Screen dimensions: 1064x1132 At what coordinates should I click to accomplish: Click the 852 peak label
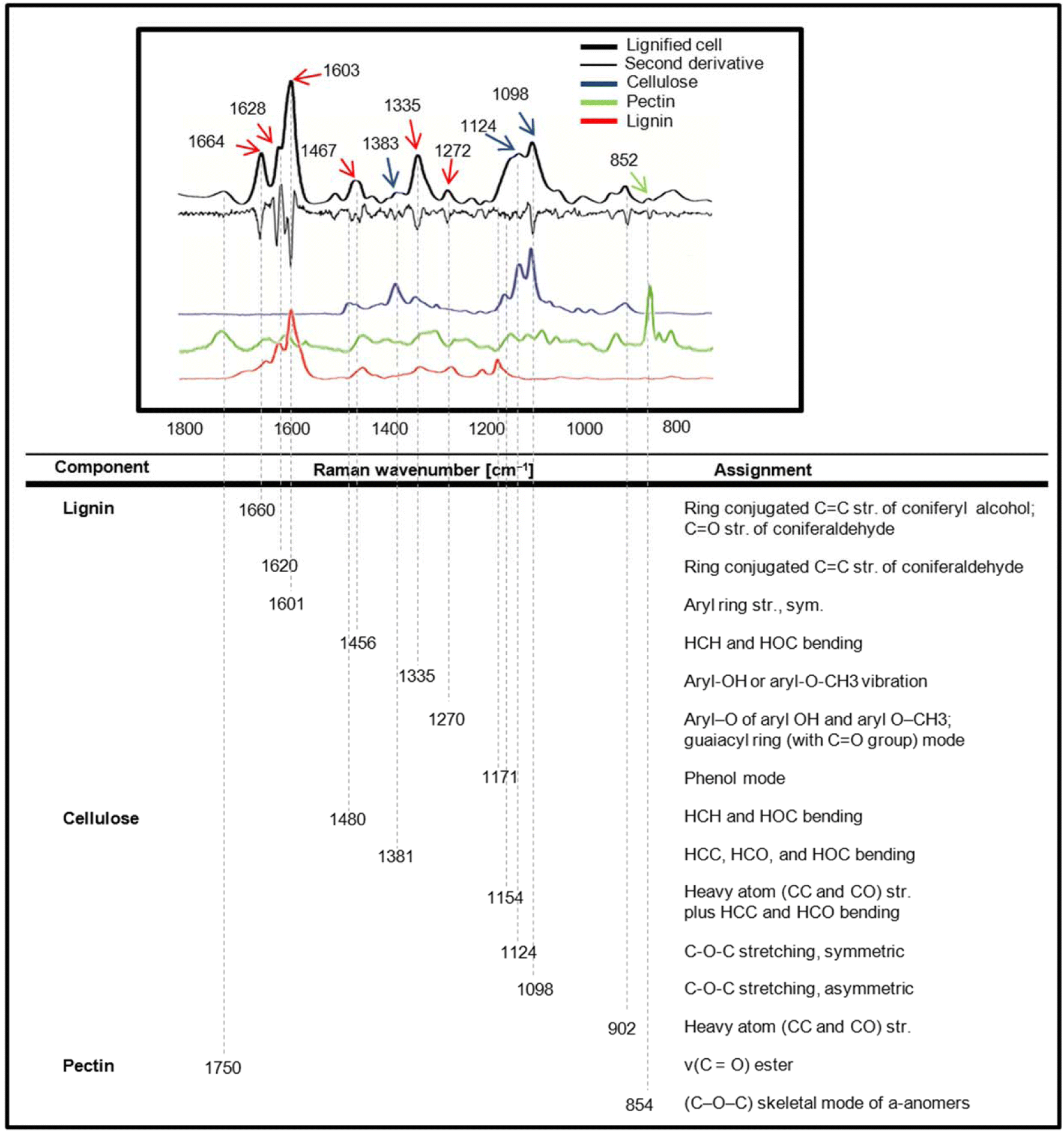coord(623,160)
